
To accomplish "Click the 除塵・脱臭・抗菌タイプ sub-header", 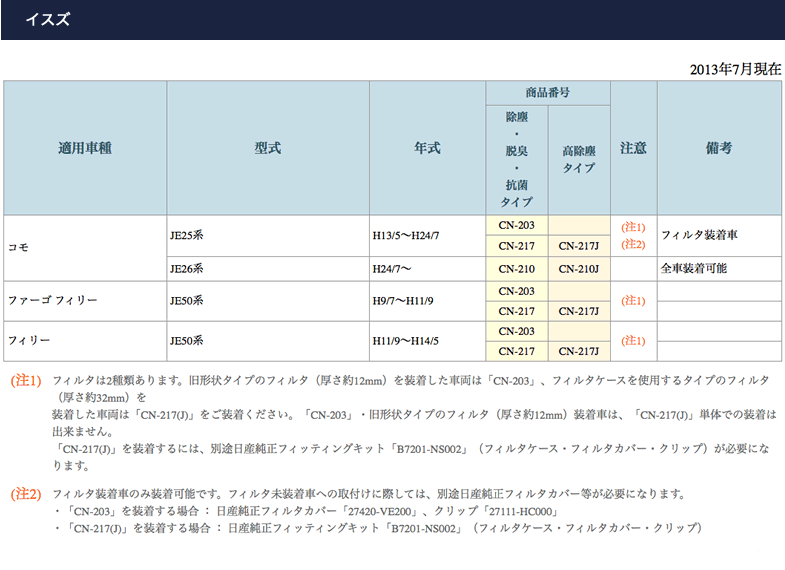I will [x=517, y=160].
